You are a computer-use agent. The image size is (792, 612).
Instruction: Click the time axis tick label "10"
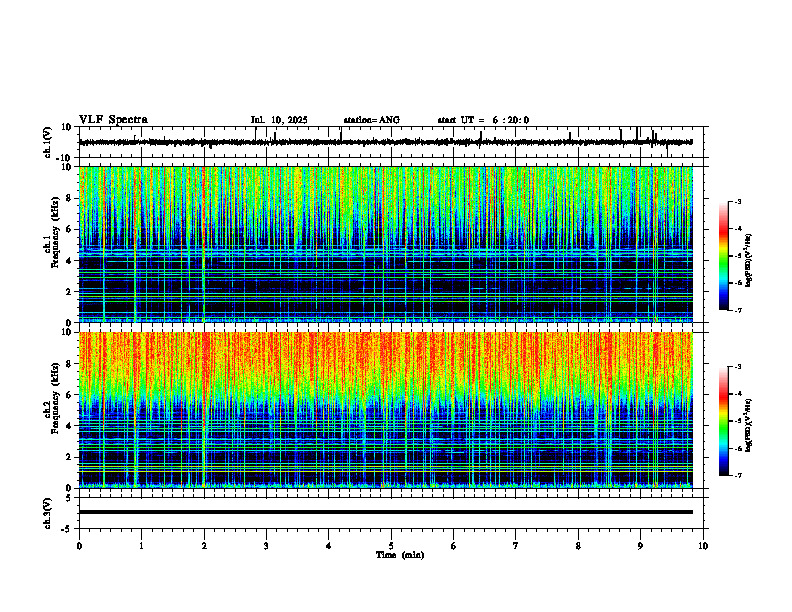(x=703, y=546)
